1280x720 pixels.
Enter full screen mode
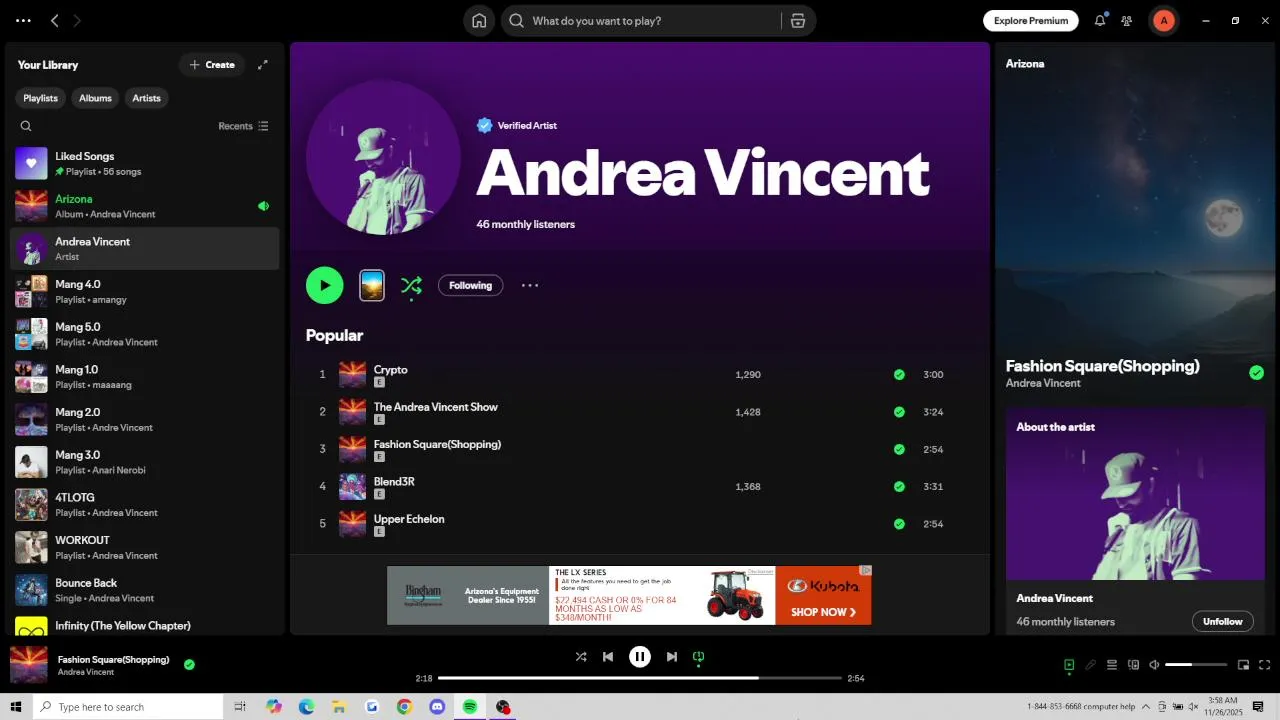click(x=1265, y=665)
